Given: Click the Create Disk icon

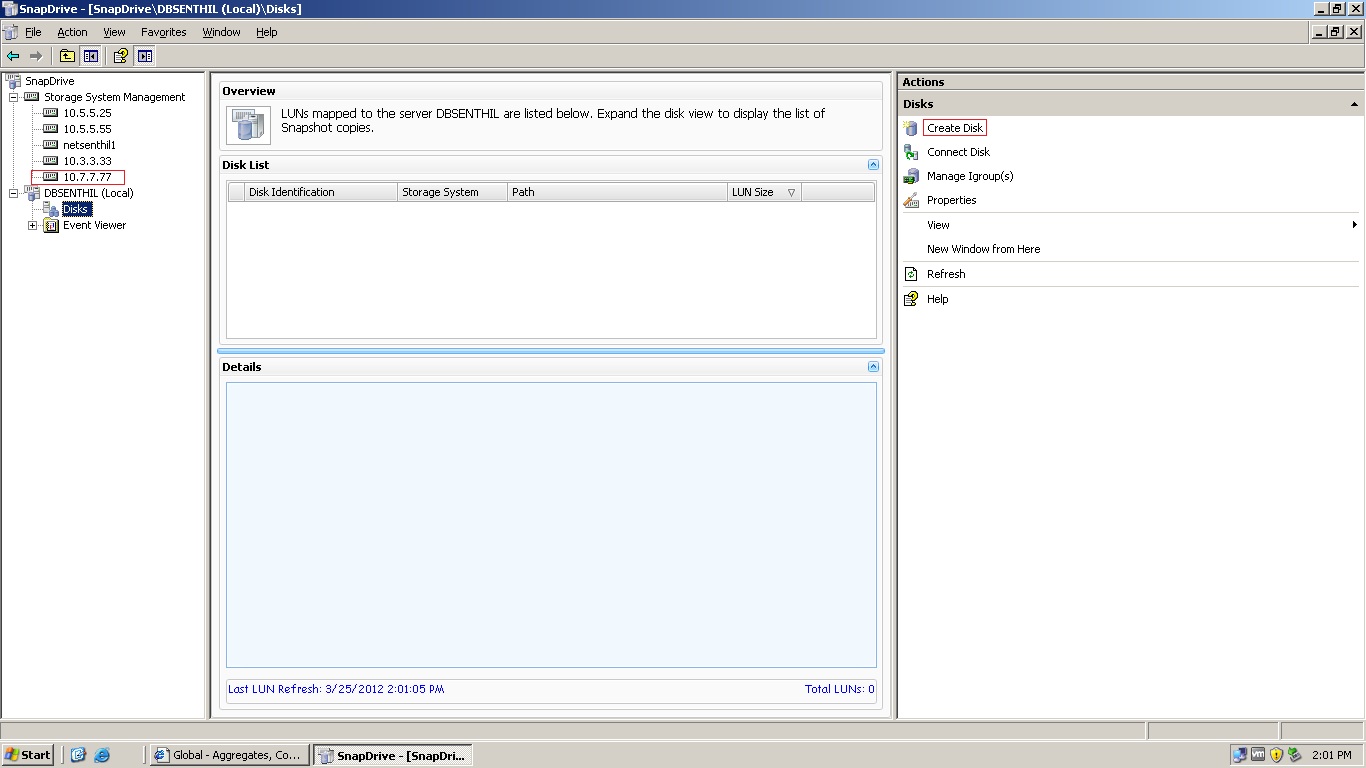Looking at the screenshot, I should click(909, 128).
